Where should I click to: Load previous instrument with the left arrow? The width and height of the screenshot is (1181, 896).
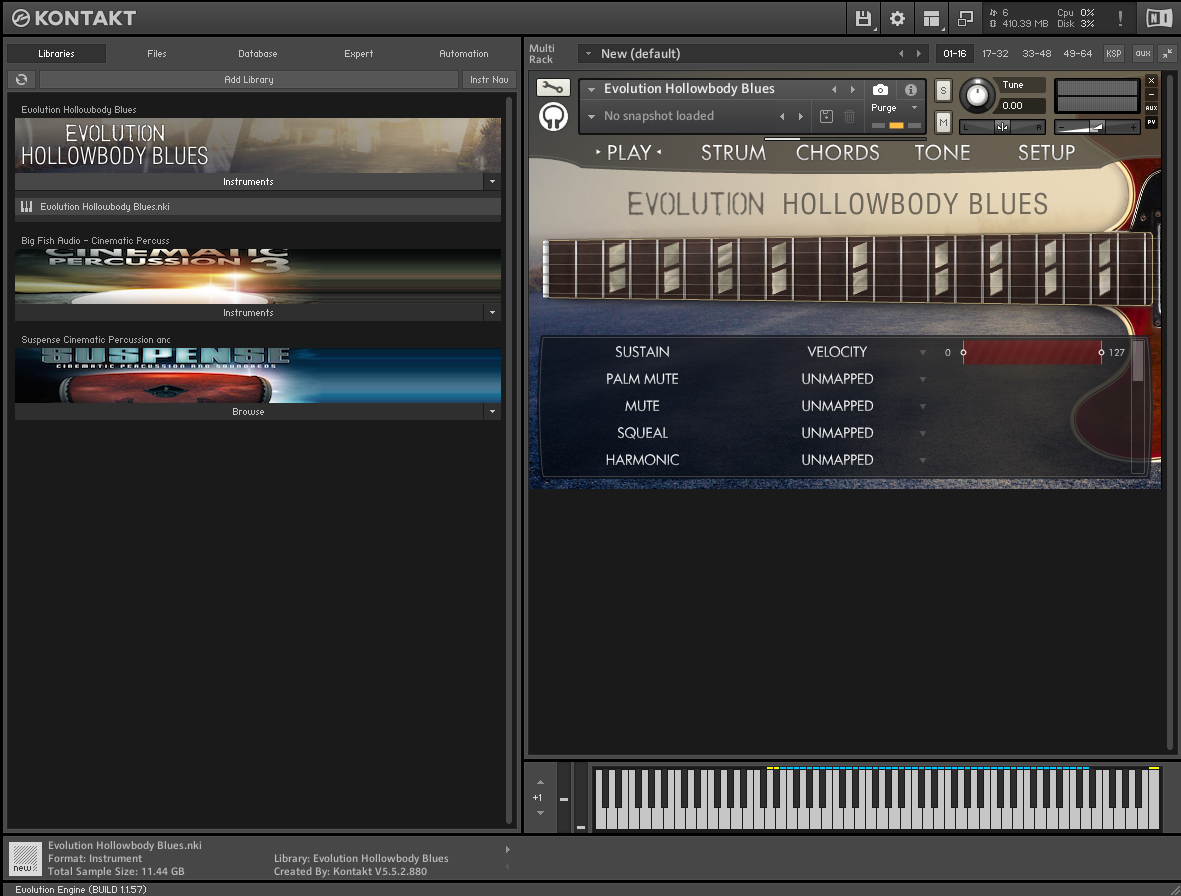click(x=834, y=90)
